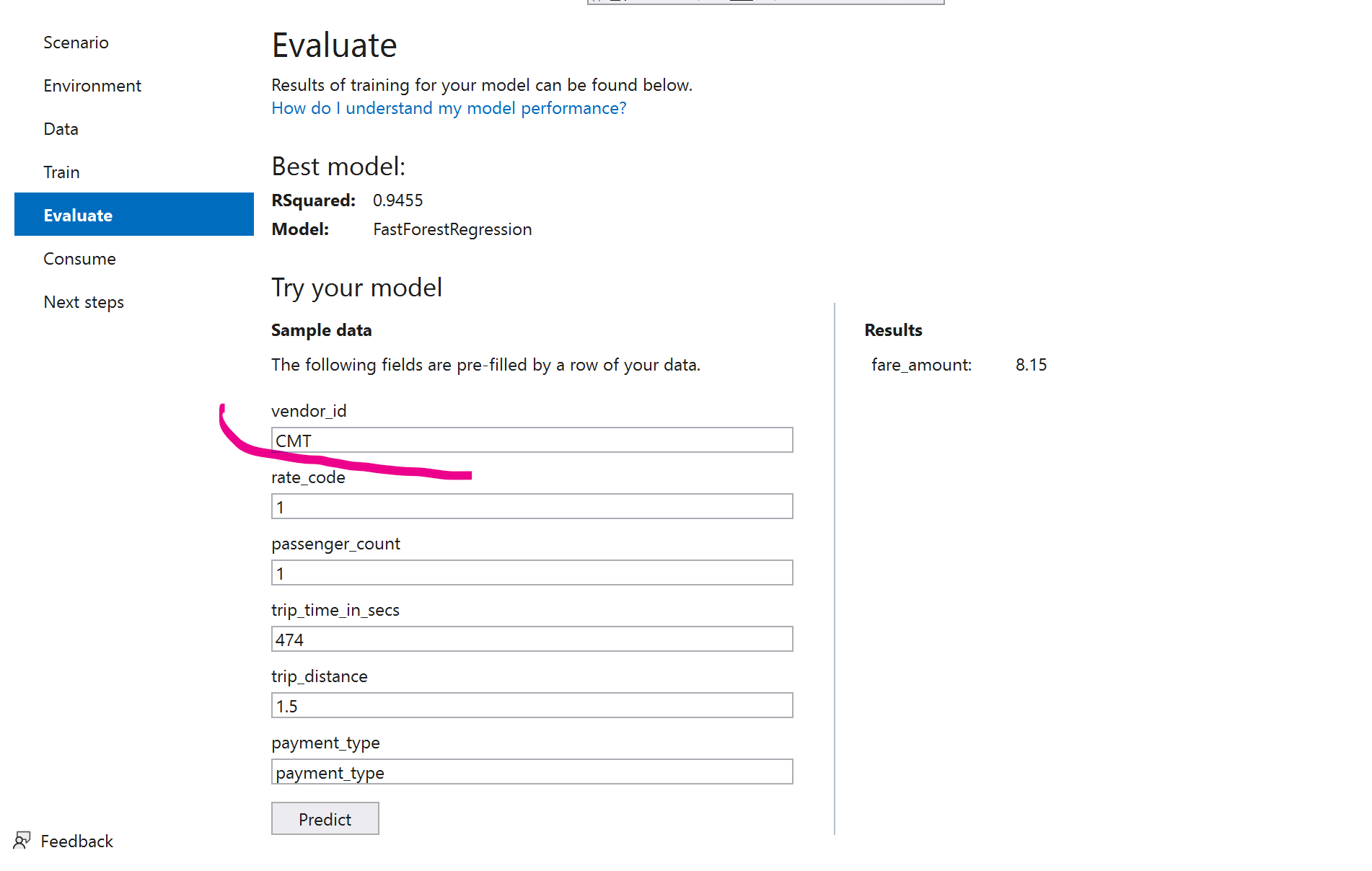Open the Data step
Screen dimensions: 1372x871
pos(61,128)
